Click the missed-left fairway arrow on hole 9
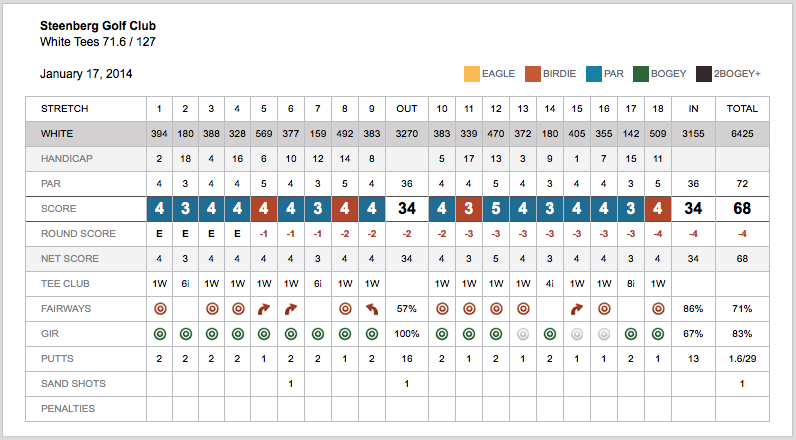 [371, 309]
